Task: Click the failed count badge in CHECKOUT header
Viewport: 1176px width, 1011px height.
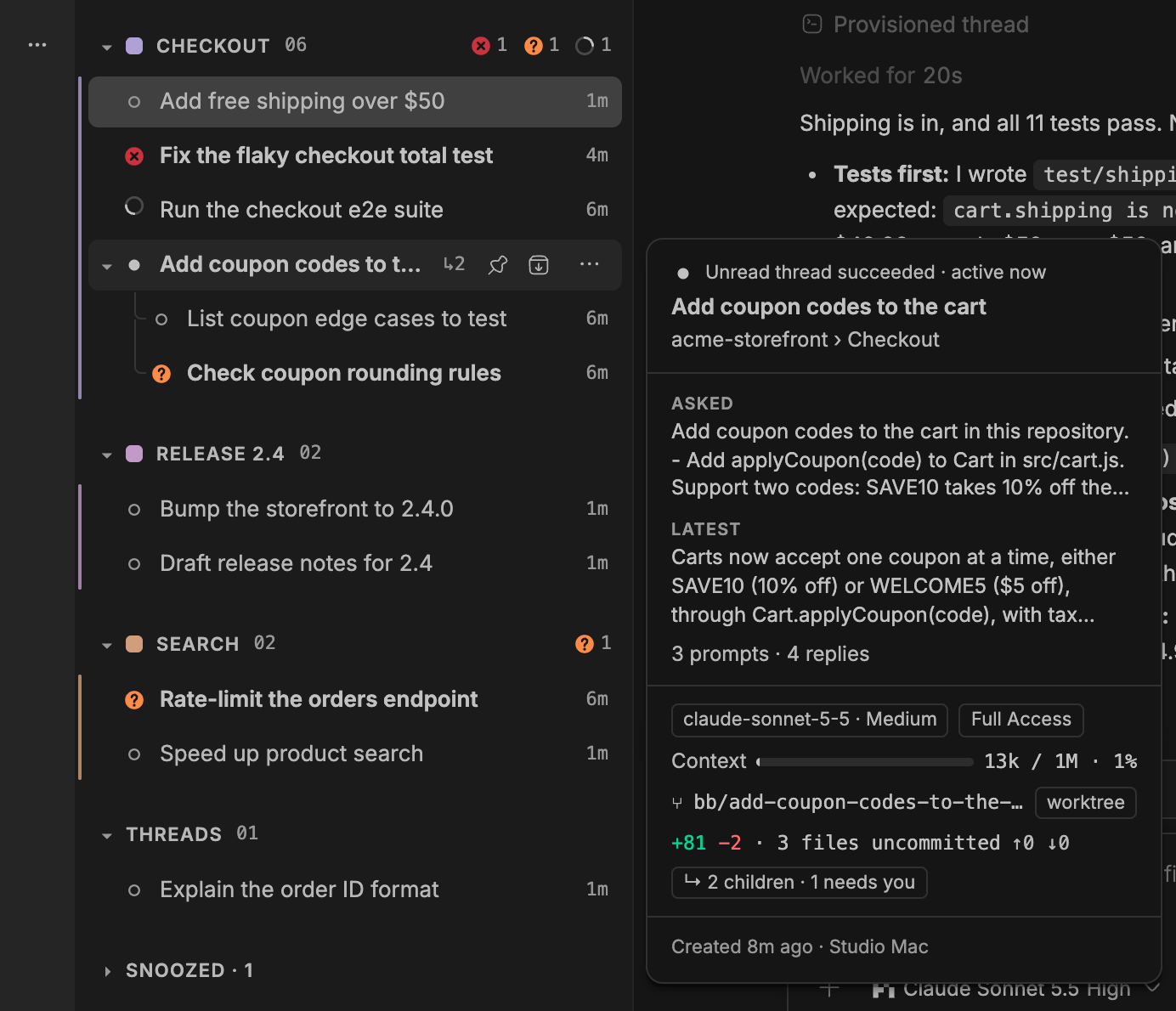Action: [489, 45]
